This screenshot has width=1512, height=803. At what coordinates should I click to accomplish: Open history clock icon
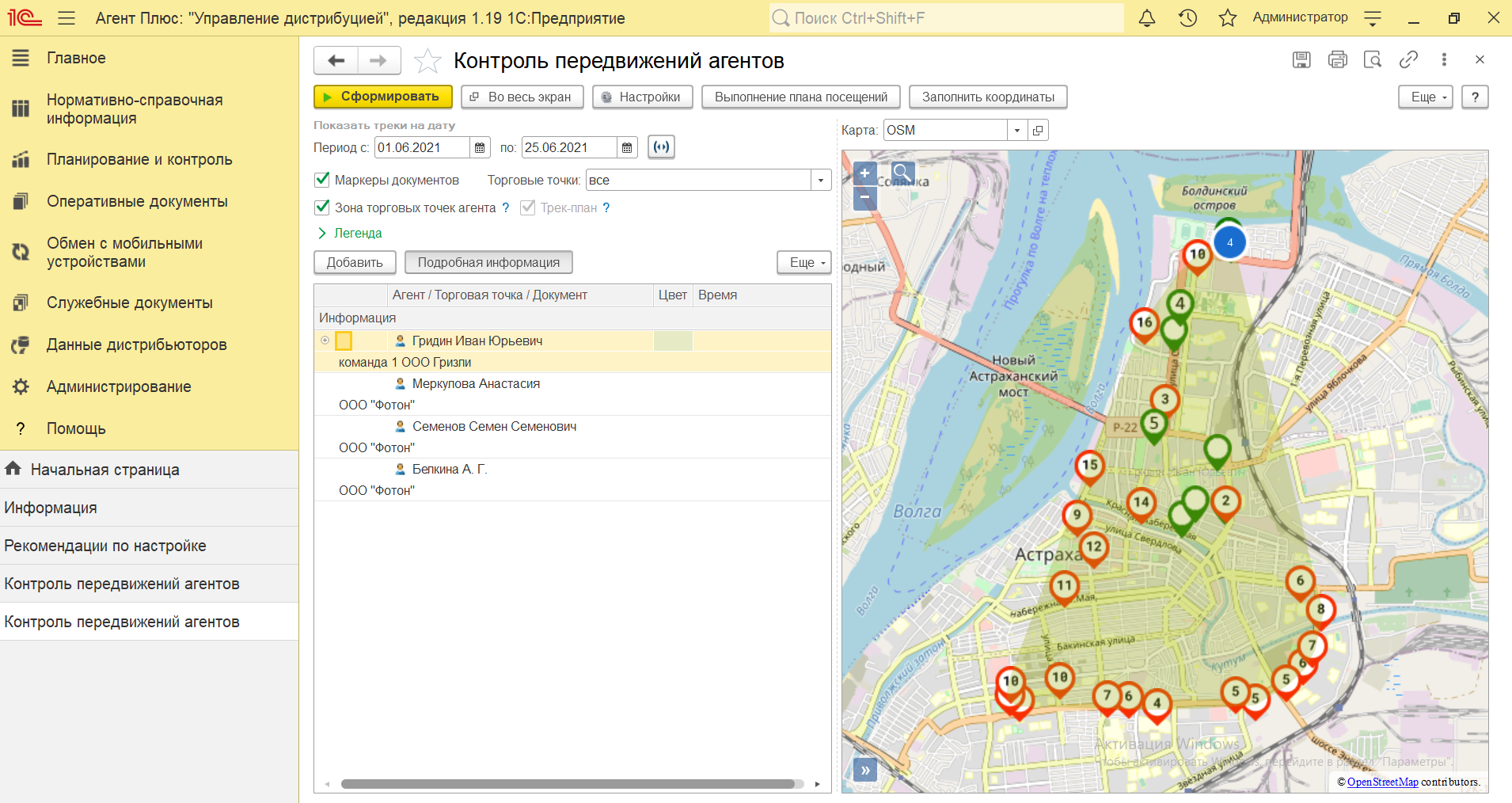point(1187,17)
